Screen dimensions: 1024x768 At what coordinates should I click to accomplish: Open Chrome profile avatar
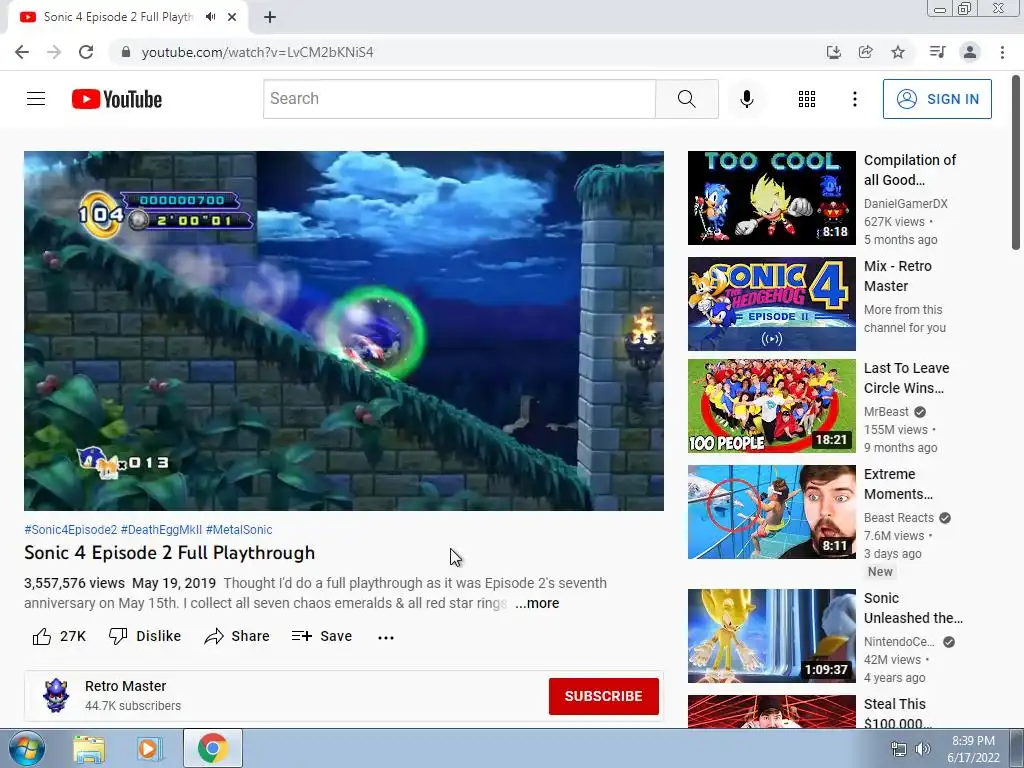(970, 52)
